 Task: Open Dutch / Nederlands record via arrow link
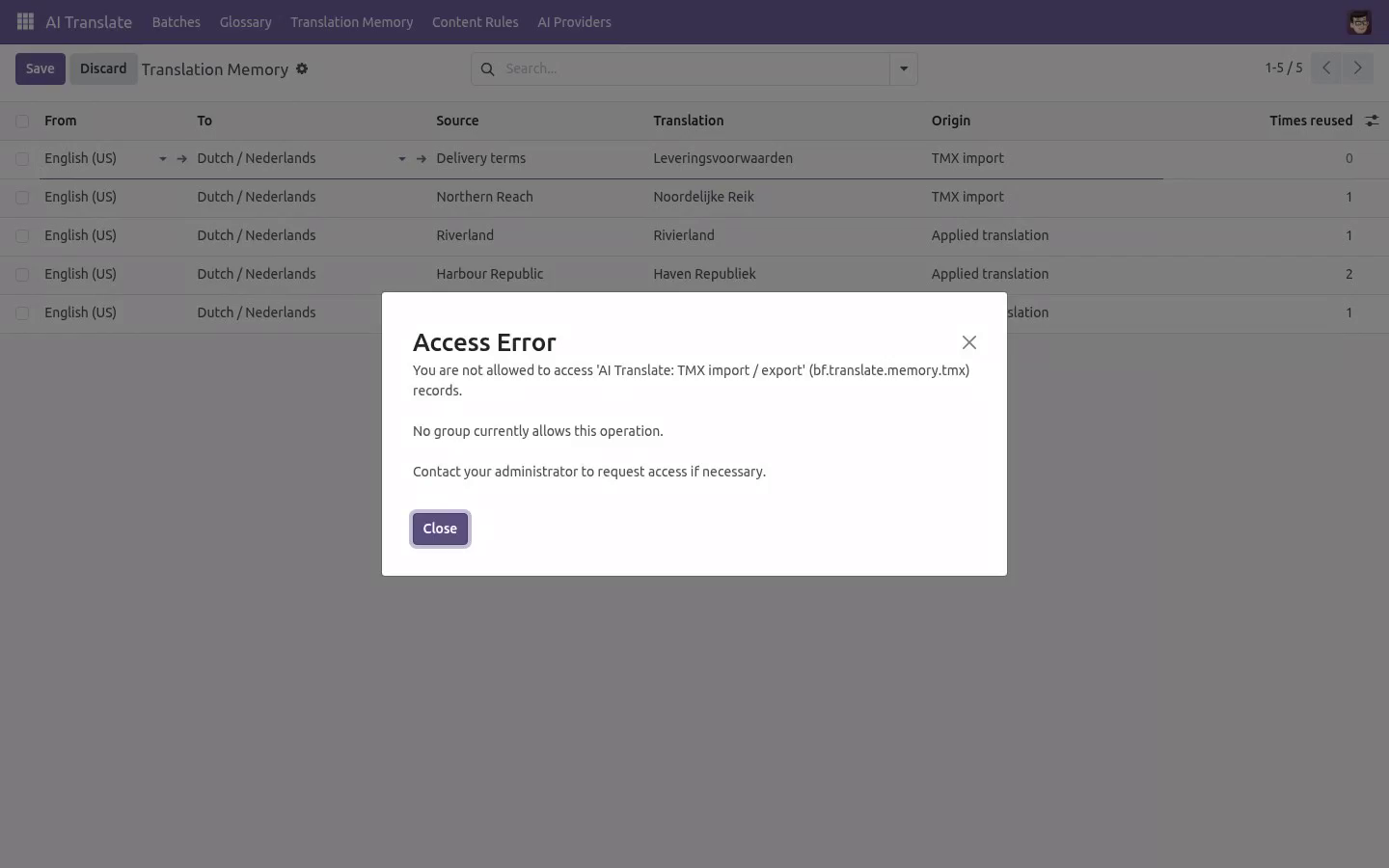421,158
